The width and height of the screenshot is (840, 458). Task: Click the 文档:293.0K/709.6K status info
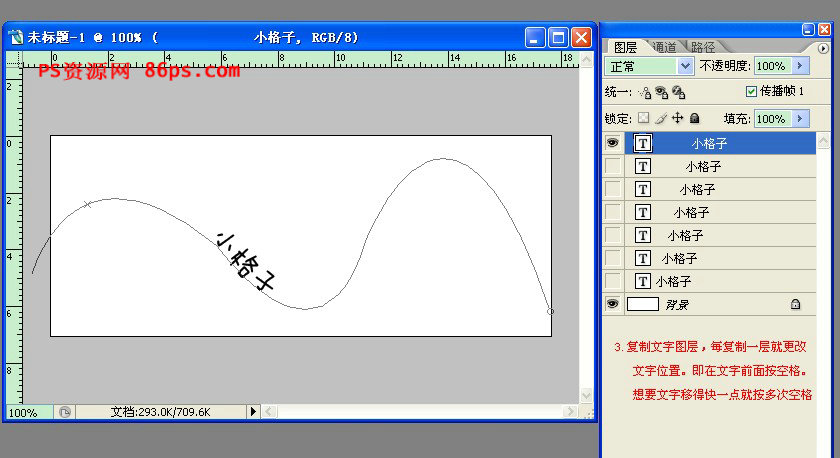click(x=160, y=412)
